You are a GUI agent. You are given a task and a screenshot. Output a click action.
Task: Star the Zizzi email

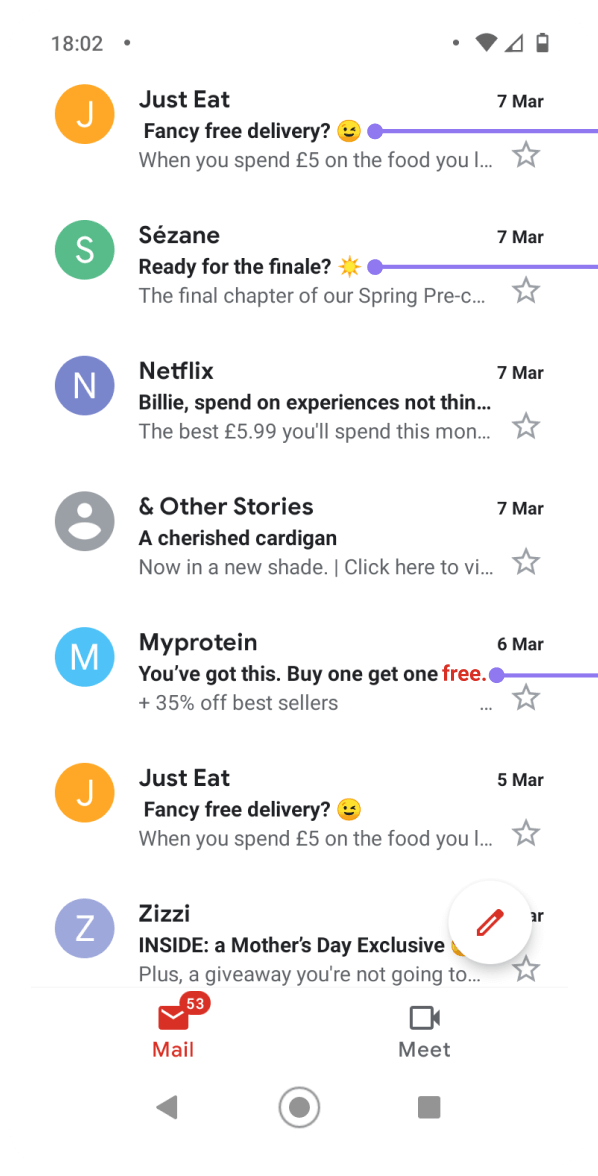click(x=526, y=968)
